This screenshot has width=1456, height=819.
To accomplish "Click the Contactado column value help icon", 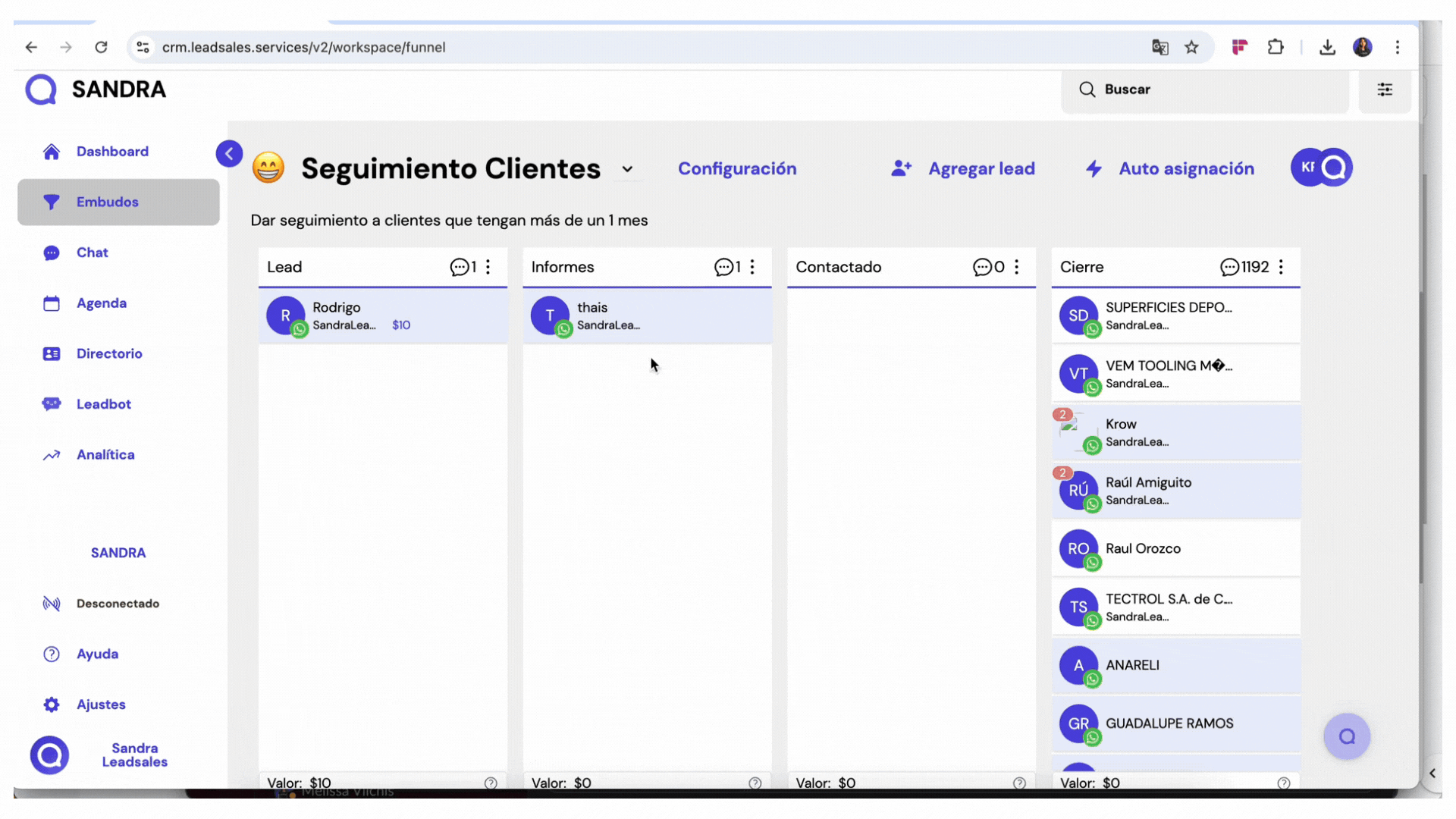I will pyautogui.click(x=1019, y=783).
